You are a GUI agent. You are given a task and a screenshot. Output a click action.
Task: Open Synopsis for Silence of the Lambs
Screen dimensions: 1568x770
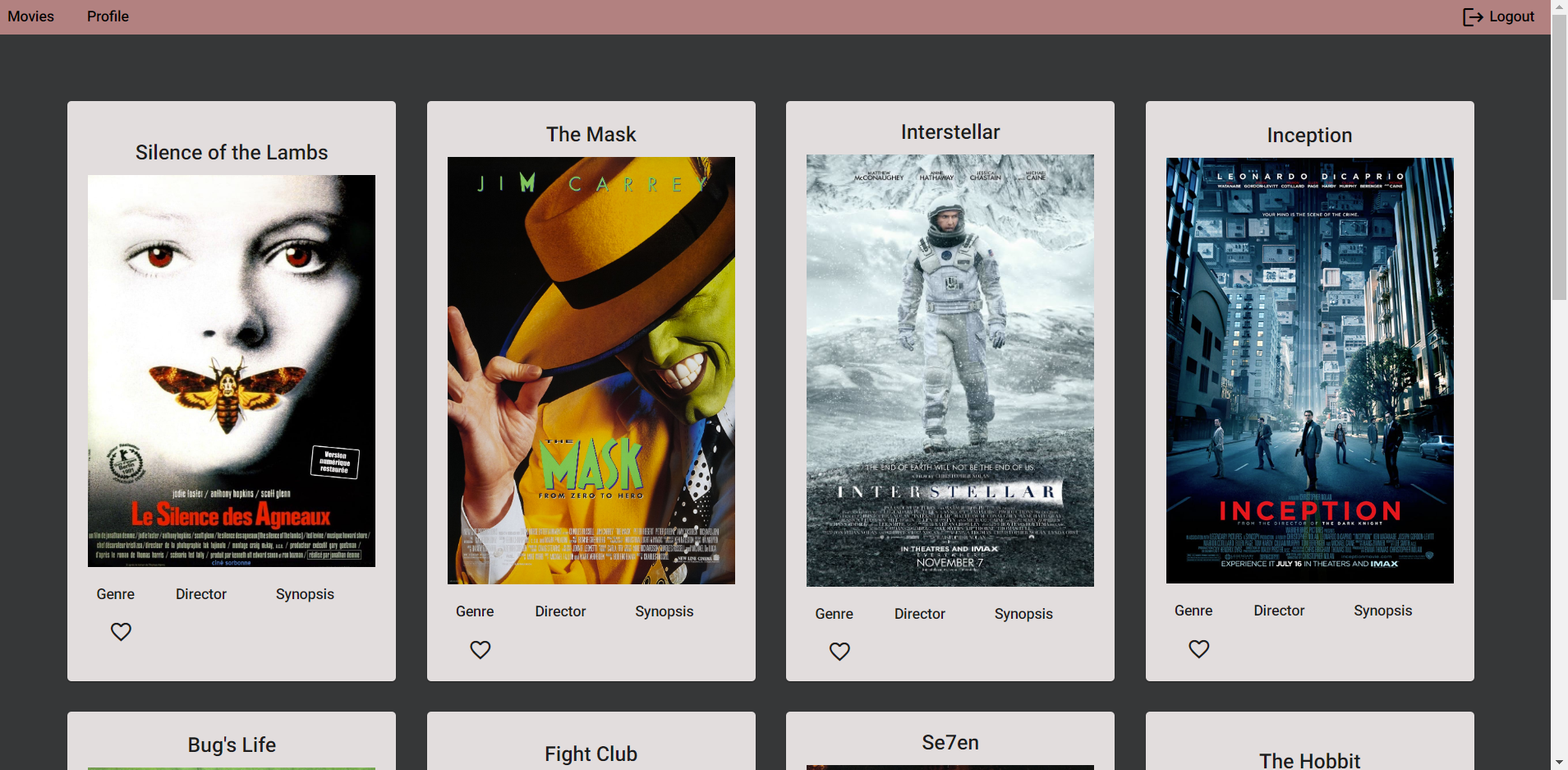coord(305,594)
